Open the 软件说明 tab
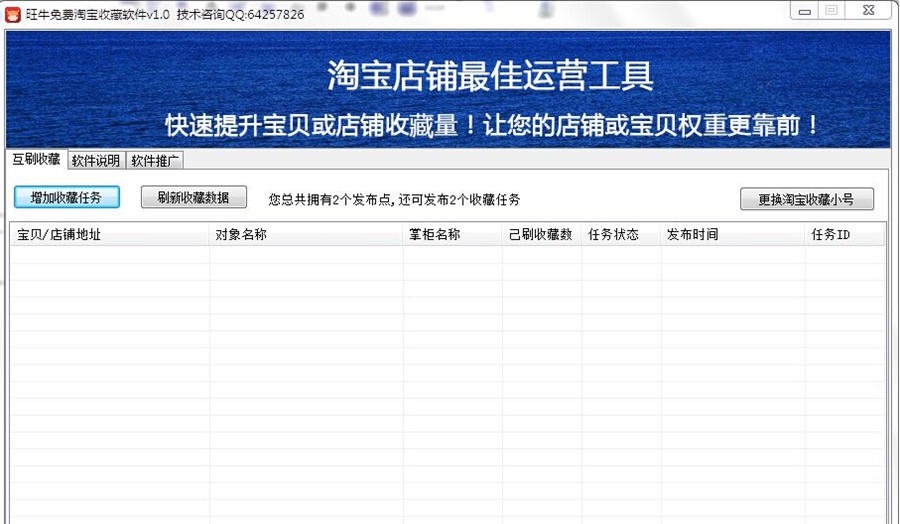 [96, 161]
